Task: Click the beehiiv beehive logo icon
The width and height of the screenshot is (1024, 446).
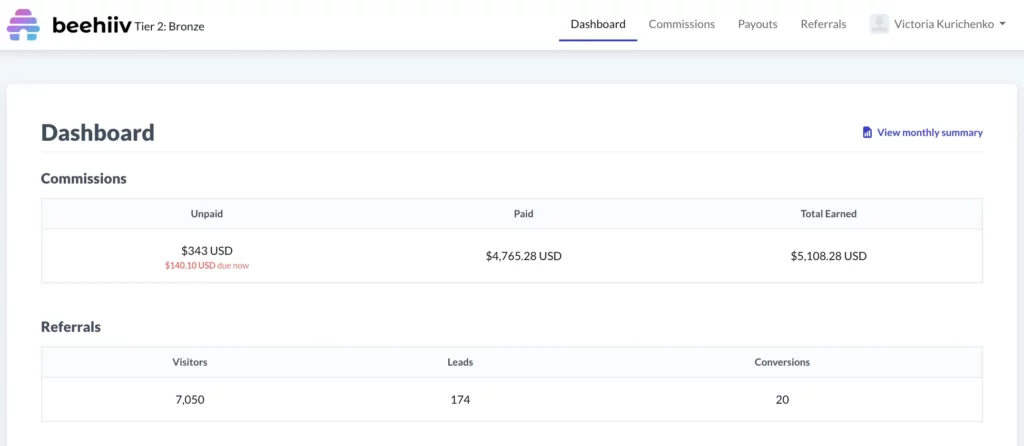Action: click(23, 25)
